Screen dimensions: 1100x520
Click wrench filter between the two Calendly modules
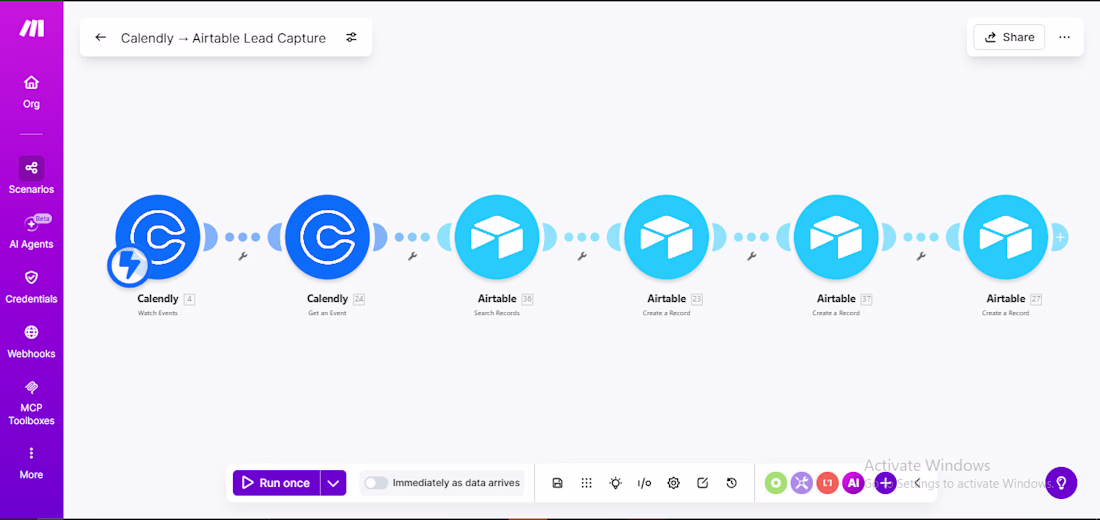(243, 256)
